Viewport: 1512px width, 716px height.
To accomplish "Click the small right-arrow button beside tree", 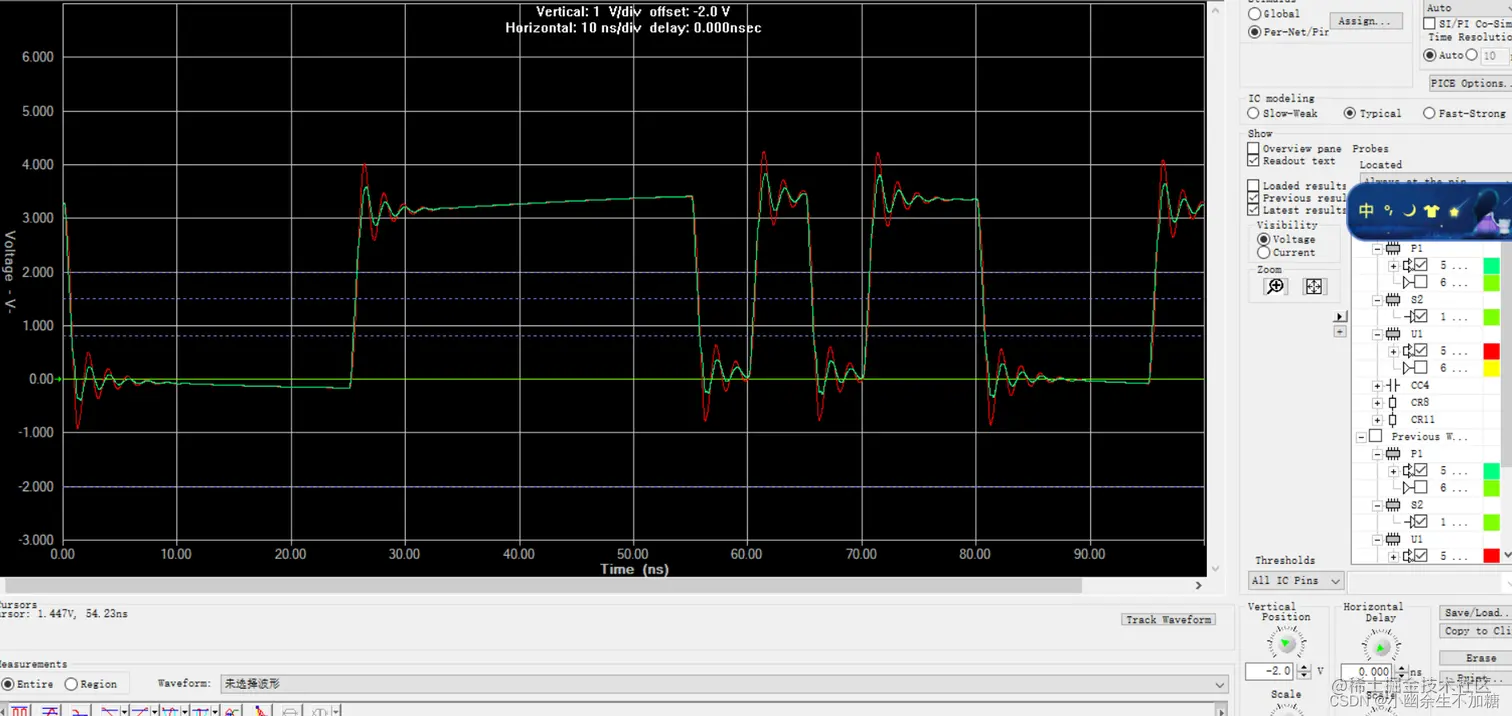I will tap(1341, 317).
